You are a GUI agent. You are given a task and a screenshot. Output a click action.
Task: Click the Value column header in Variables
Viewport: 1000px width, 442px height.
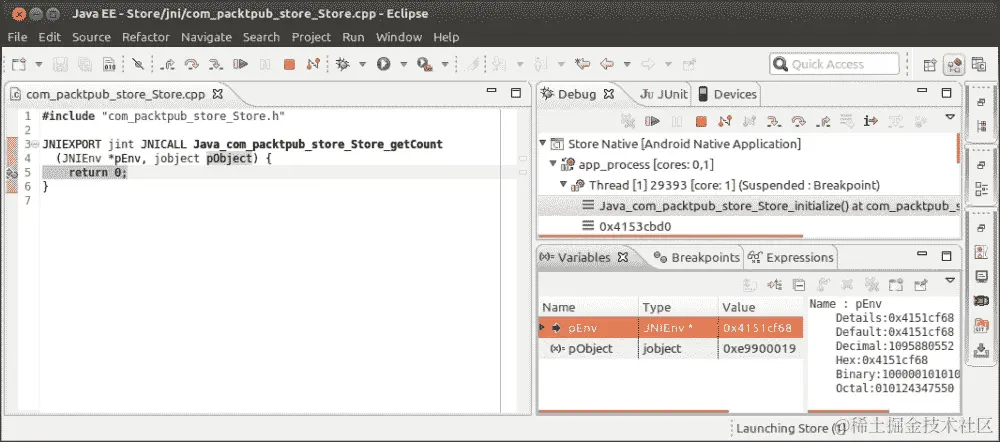click(x=760, y=307)
